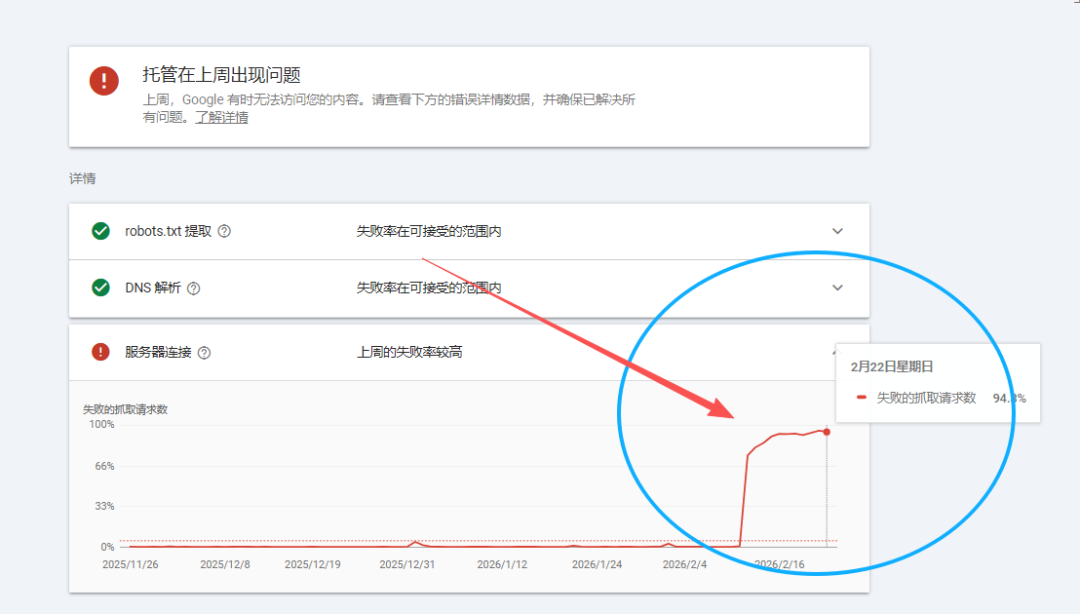1080x614 pixels.
Task: Click the 失败的抓取请求数 chart axis title
Action: click(x=125, y=409)
